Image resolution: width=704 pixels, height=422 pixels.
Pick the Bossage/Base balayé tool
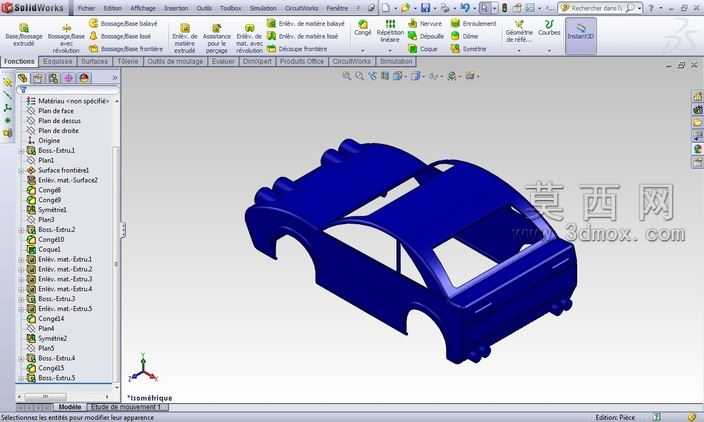[x=123, y=23]
